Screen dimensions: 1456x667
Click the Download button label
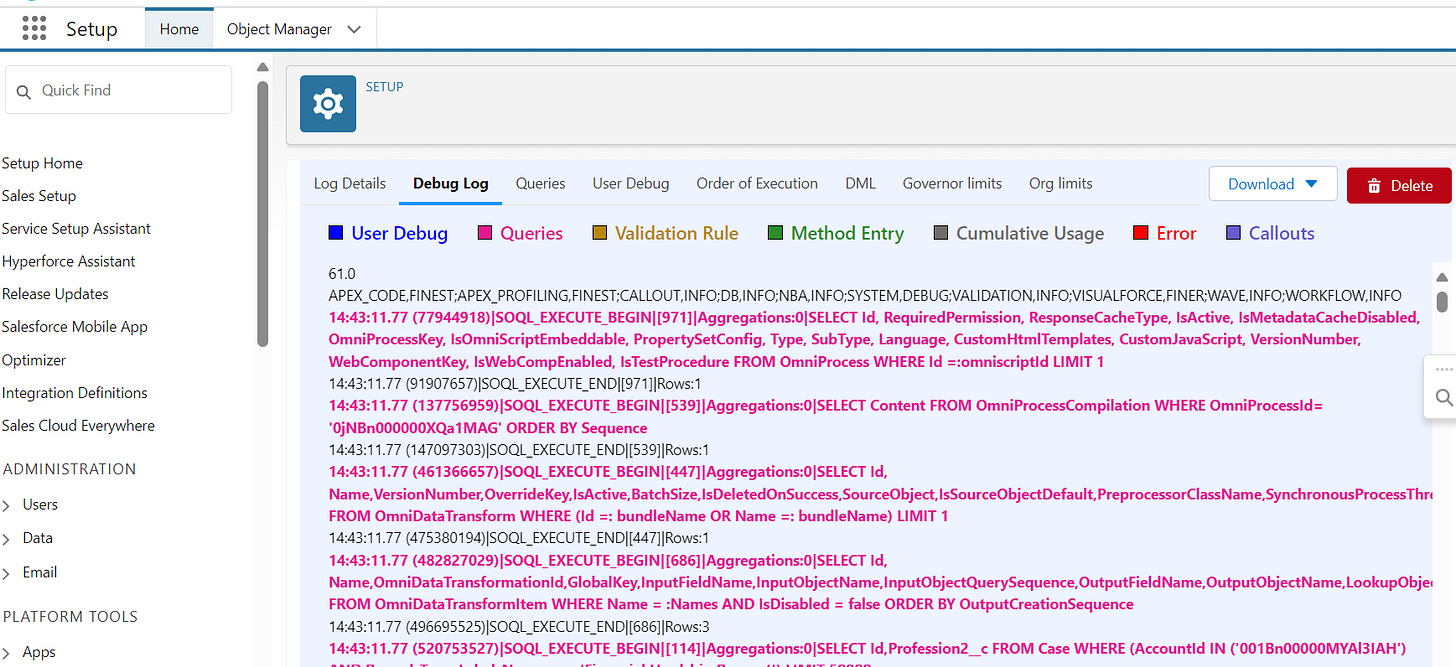pyautogui.click(x=1261, y=184)
